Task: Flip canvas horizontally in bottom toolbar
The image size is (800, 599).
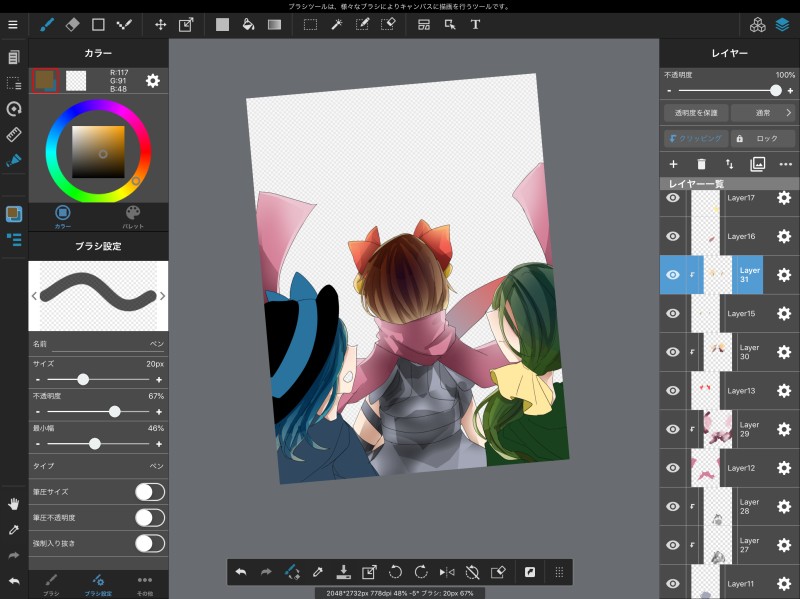Action: coord(447,572)
